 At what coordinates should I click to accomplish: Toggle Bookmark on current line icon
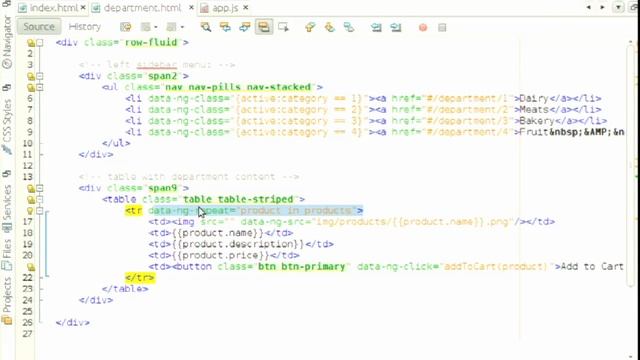click(x=349, y=27)
